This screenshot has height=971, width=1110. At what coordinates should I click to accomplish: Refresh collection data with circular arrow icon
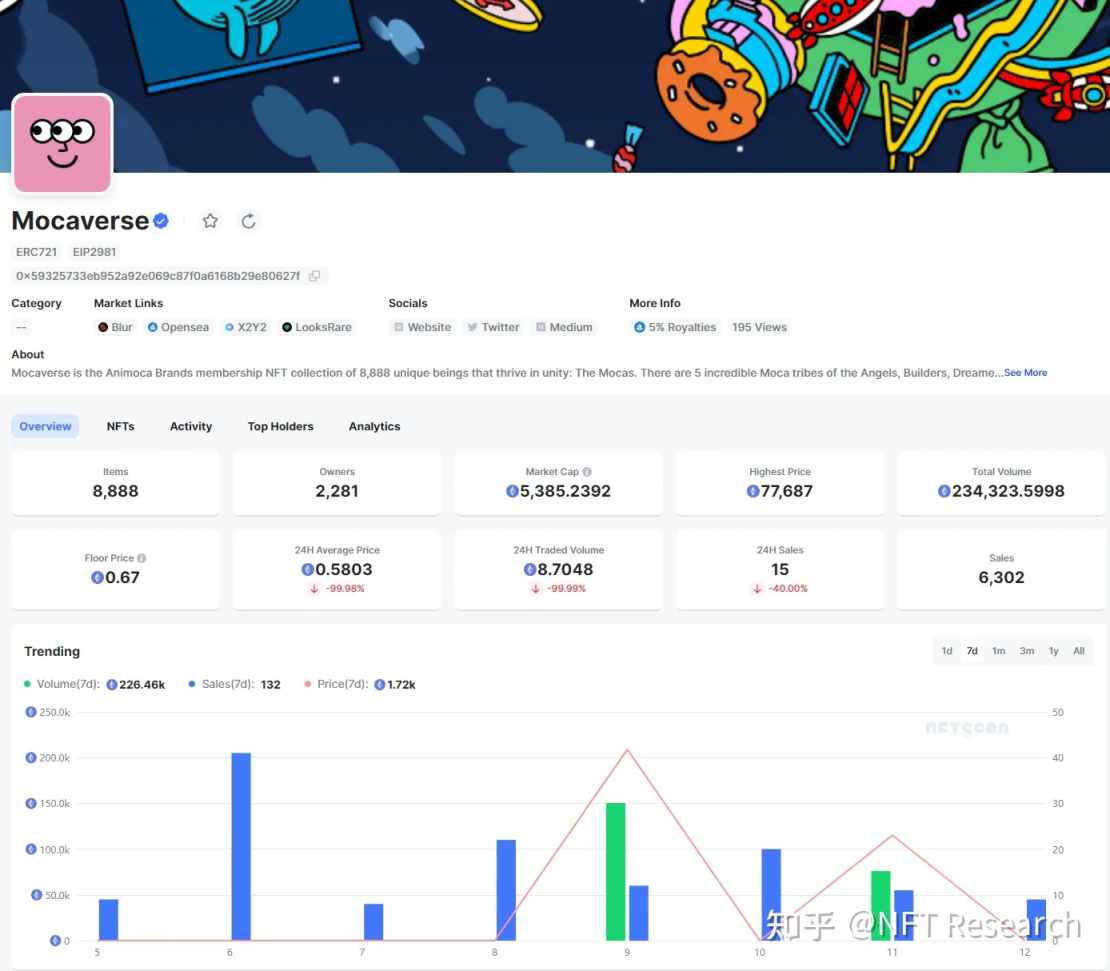click(x=248, y=221)
